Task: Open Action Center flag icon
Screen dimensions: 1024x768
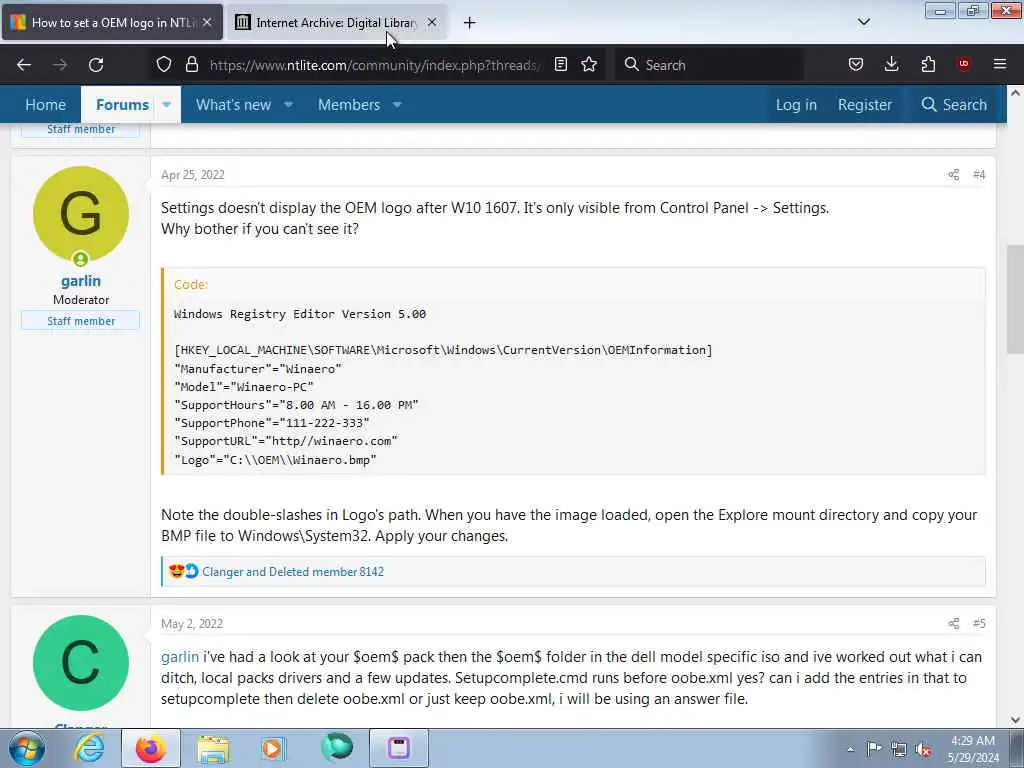Action: (x=874, y=748)
